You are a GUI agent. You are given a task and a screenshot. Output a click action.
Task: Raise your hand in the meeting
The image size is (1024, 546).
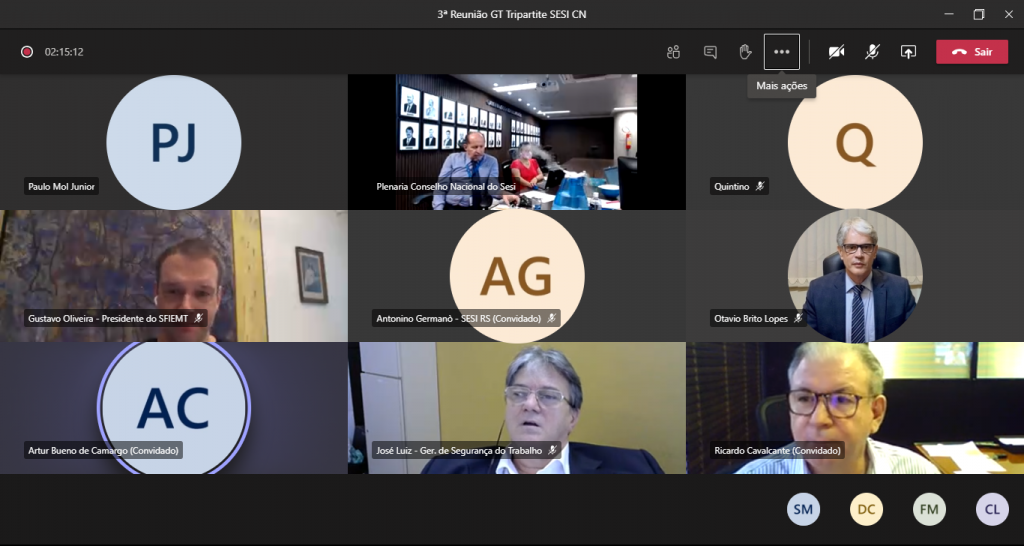pyautogui.click(x=745, y=52)
